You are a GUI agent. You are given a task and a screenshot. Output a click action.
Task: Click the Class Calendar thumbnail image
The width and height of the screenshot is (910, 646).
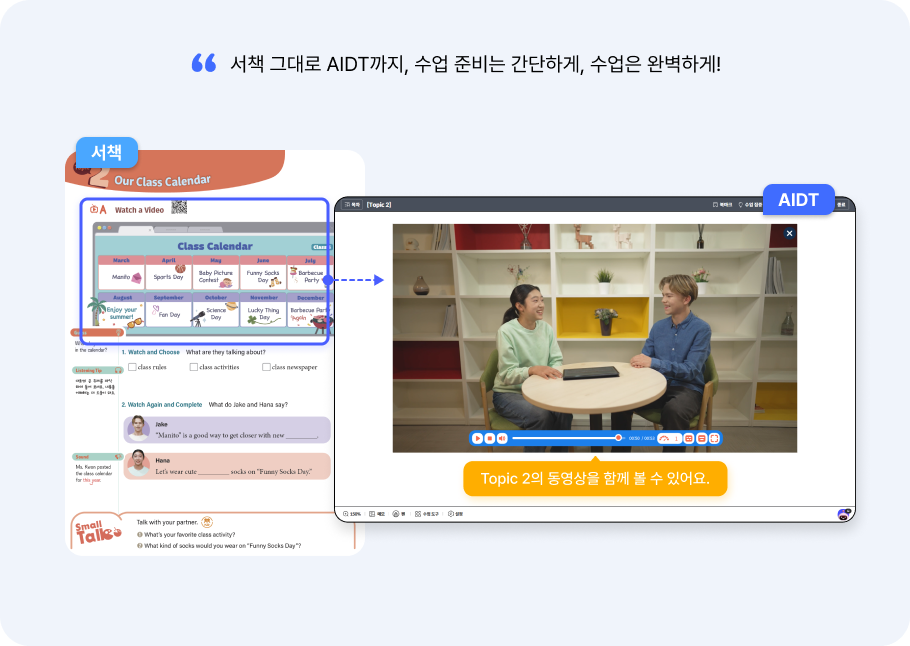click(x=212, y=279)
